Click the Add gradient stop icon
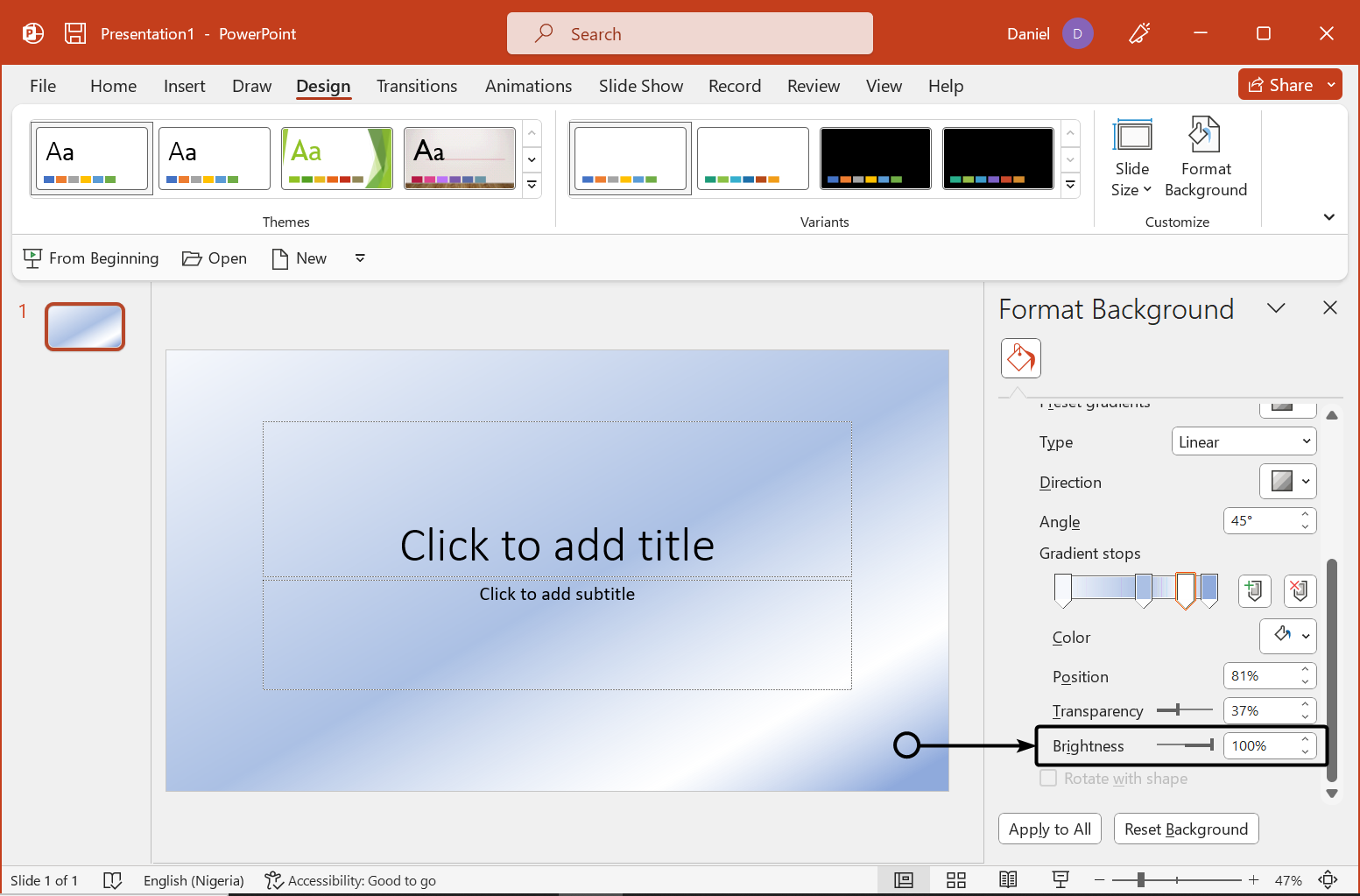Image resolution: width=1360 pixels, height=896 pixels. pos(1254,590)
